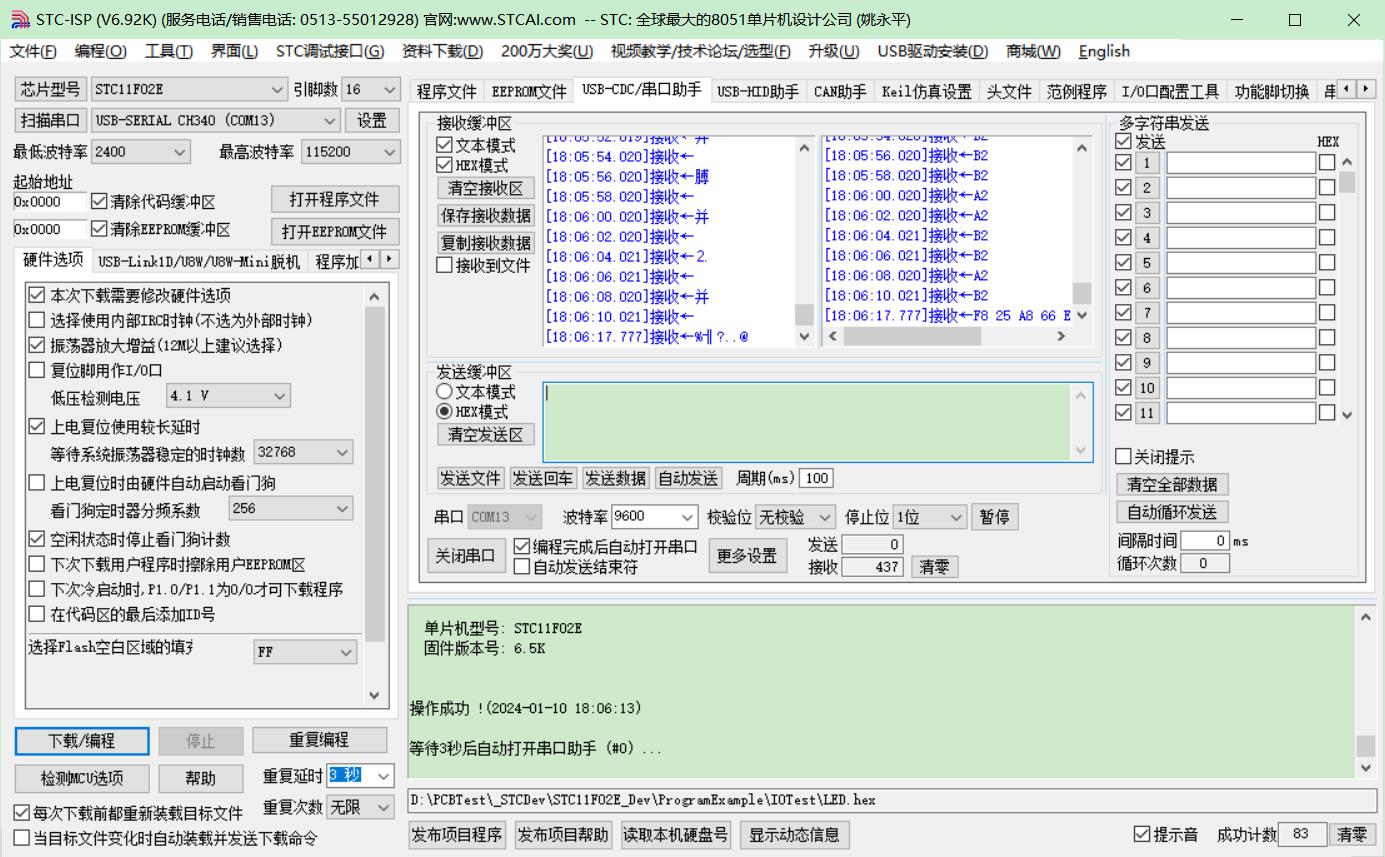Click 更多设置 button
Viewport: 1385px width, 857px height.
tap(746, 556)
